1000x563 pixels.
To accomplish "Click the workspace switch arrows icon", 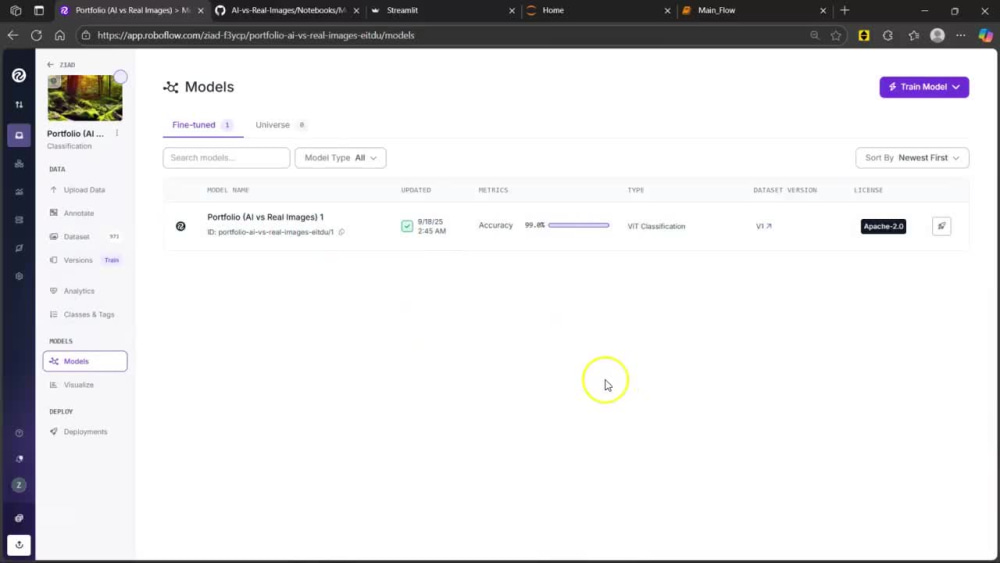I will click(x=19, y=105).
